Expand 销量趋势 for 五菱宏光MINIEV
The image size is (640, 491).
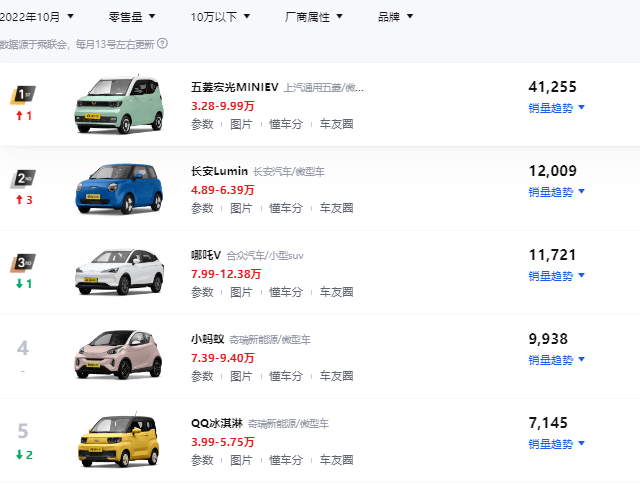(x=556, y=108)
